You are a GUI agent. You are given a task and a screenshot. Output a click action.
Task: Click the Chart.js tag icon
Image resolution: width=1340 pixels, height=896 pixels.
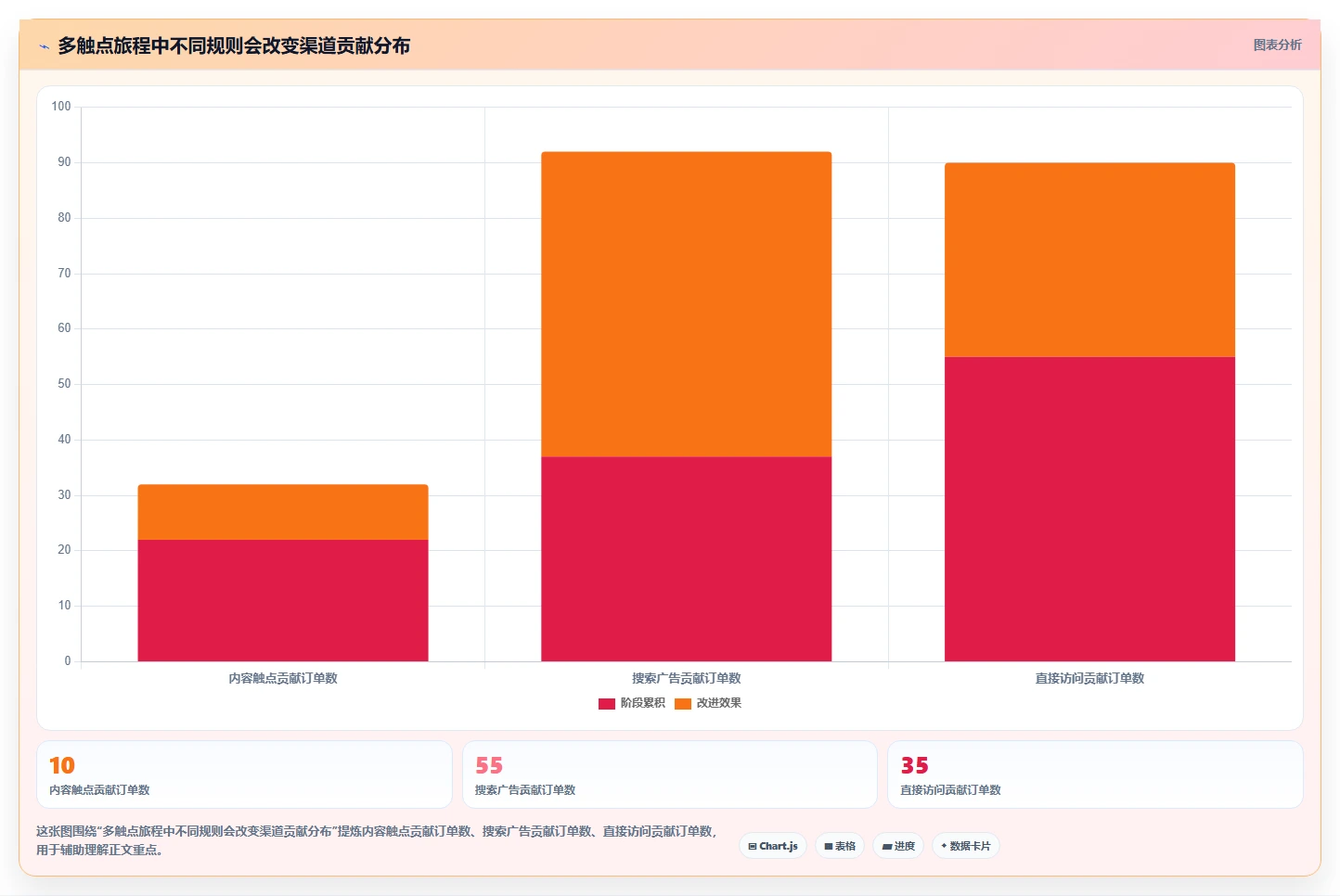coord(753,846)
